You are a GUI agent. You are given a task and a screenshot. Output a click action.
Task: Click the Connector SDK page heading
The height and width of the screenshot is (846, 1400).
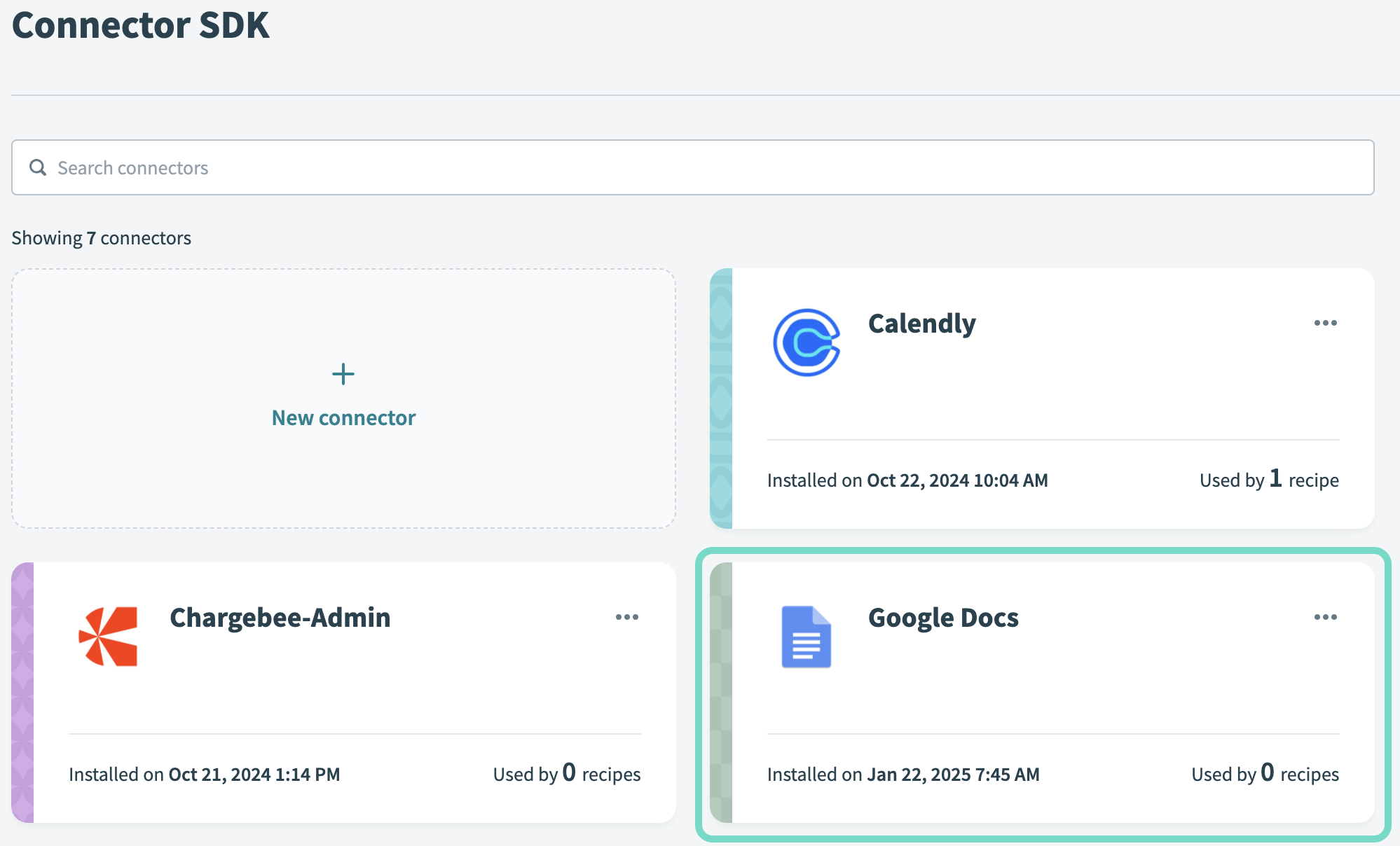141,25
